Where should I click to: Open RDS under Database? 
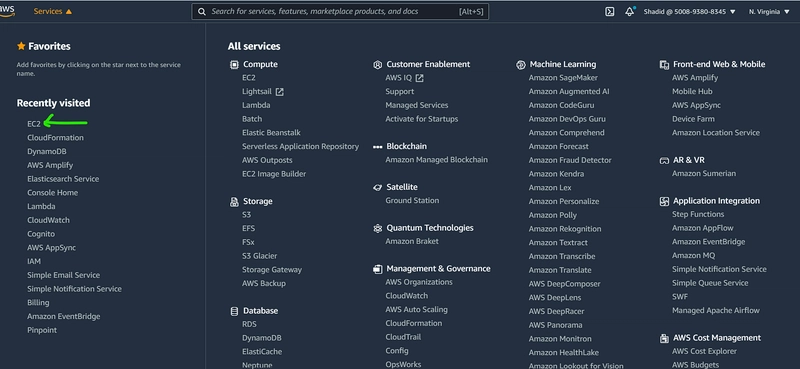249,325
